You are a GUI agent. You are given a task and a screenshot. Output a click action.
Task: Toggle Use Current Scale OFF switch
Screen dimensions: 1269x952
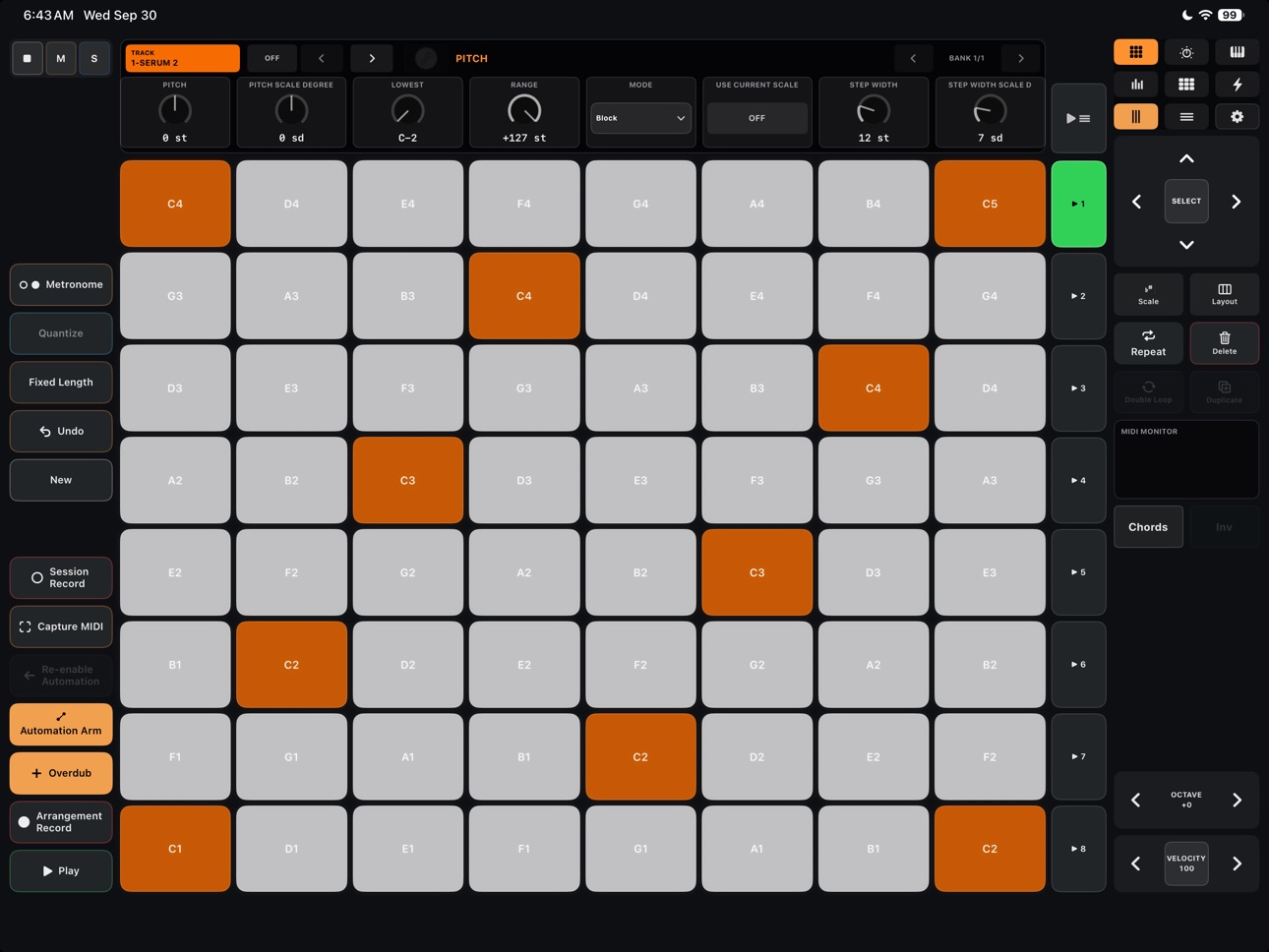(x=756, y=118)
